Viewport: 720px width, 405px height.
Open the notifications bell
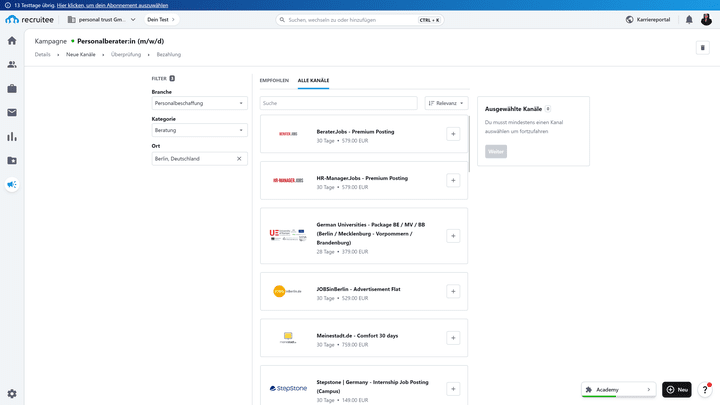(689, 20)
